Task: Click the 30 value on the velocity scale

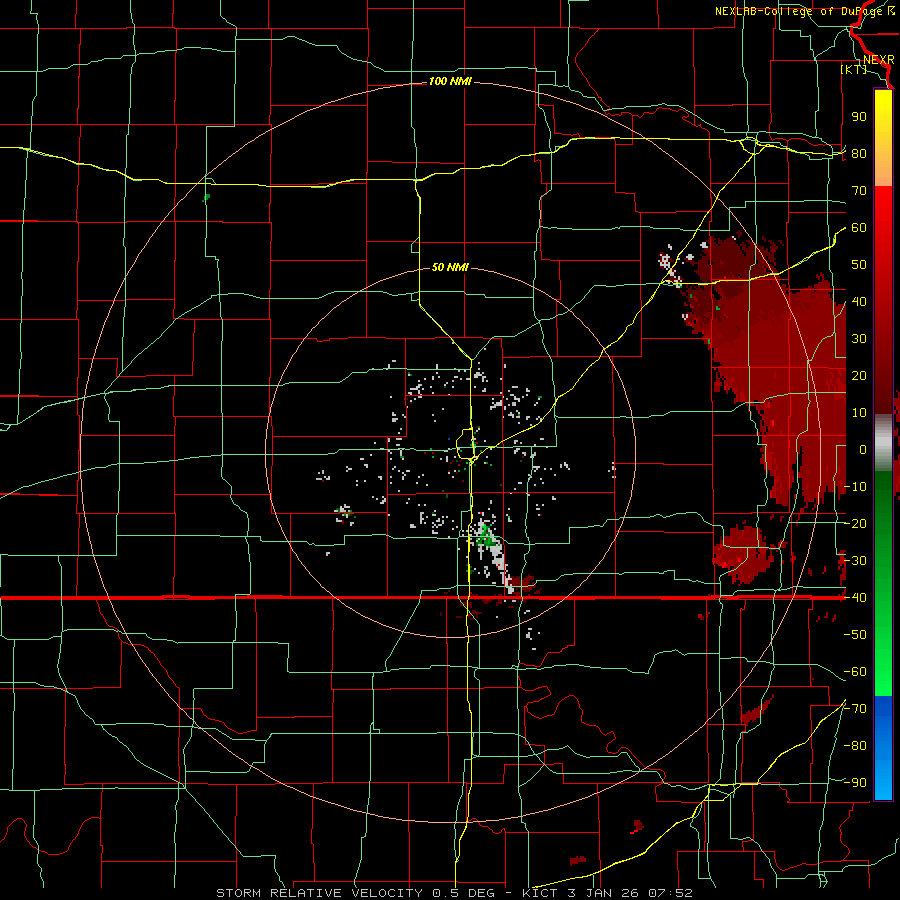Action: tap(859, 339)
